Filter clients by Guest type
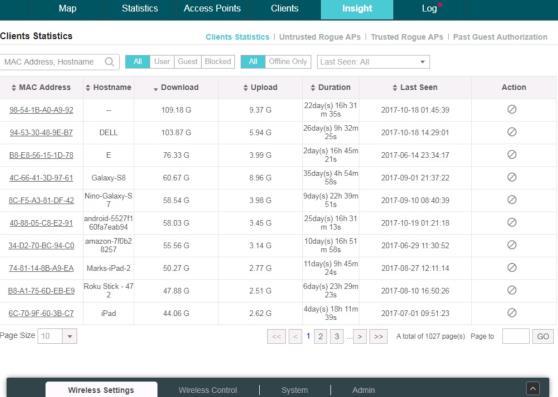Image resolution: width=558 pixels, height=397 pixels. point(188,62)
